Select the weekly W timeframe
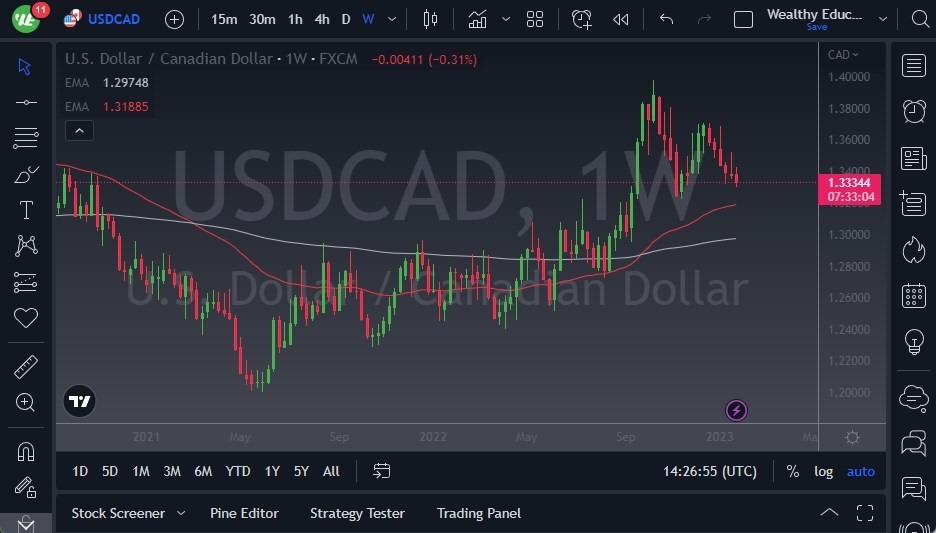Image resolution: width=936 pixels, height=533 pixels. 368,20
